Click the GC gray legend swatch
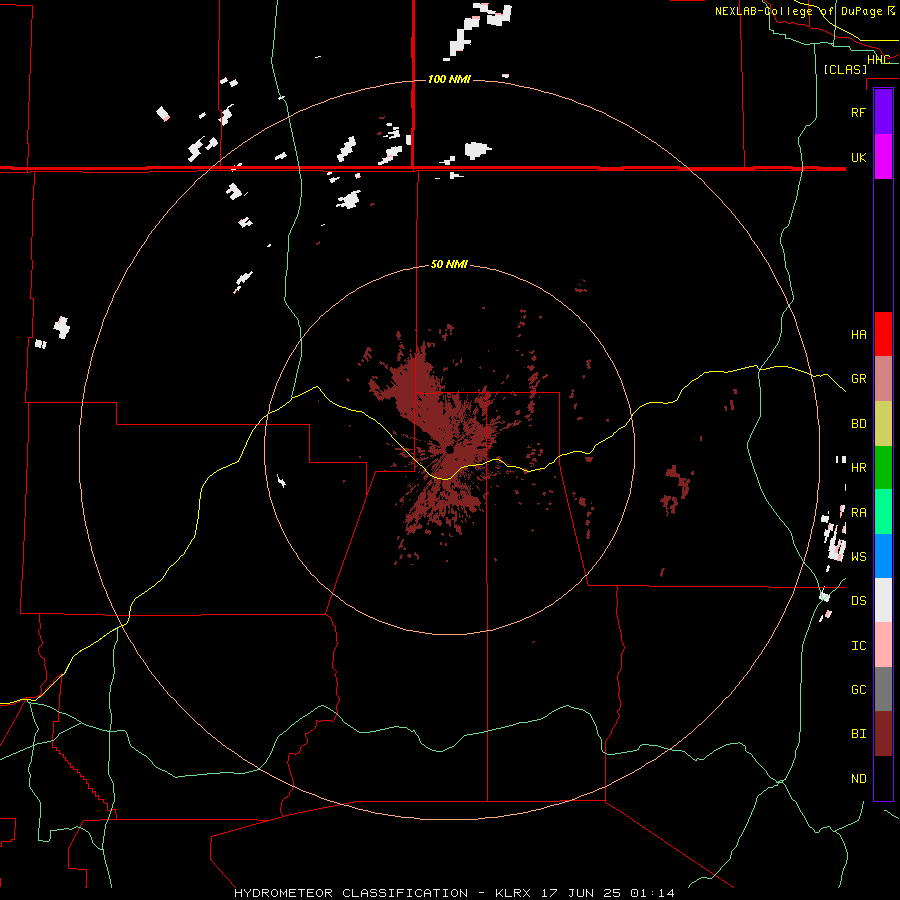 (883, 689)
